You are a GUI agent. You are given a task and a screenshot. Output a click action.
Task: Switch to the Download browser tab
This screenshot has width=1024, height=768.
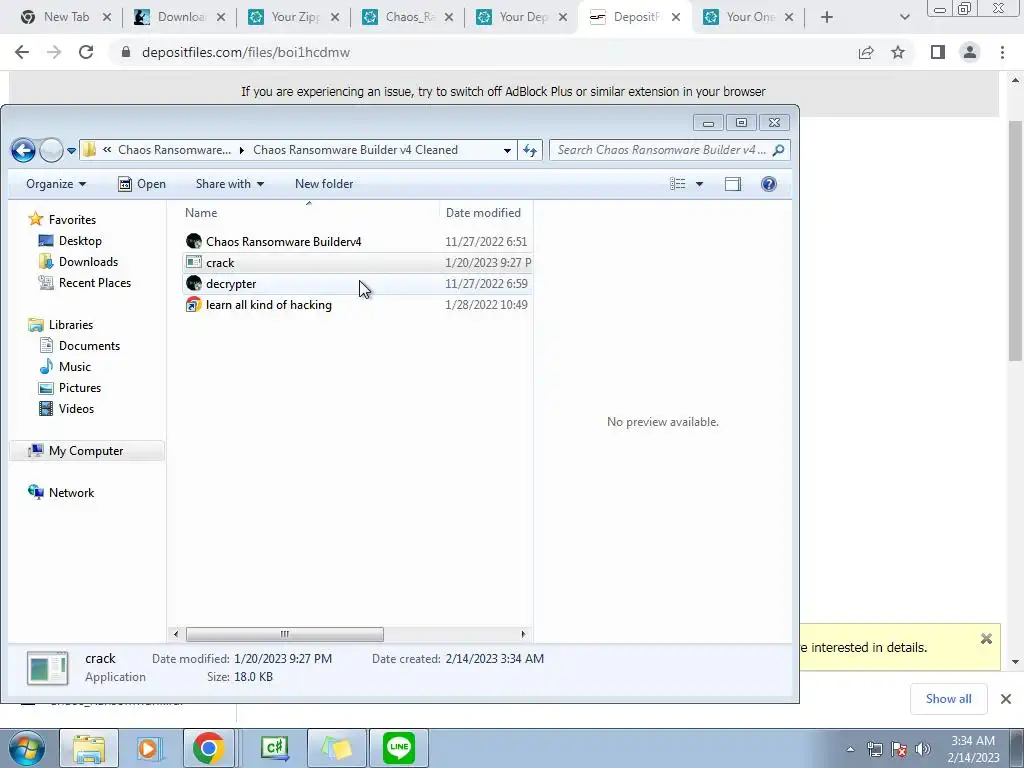179,17
